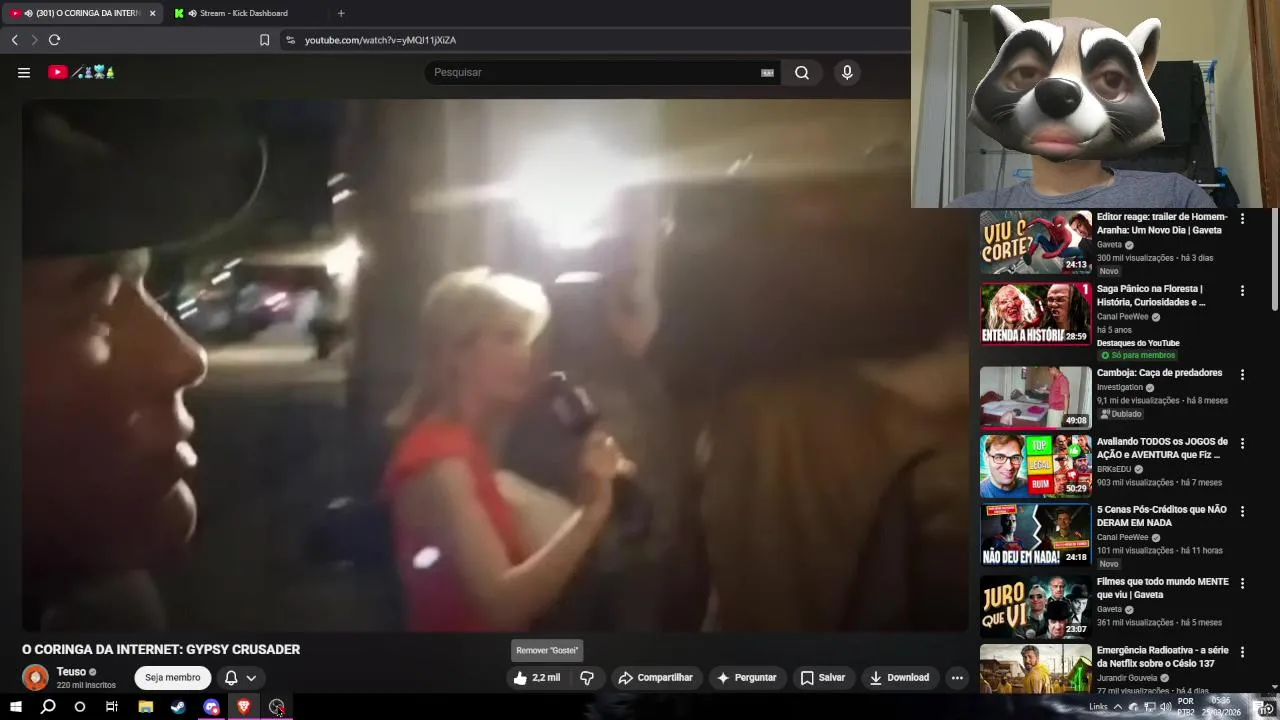The height and width of the screenshot is (720, 1280).
Task: Open Editor reage Homem-Aranha video thumbnail
Action: 1035,242
